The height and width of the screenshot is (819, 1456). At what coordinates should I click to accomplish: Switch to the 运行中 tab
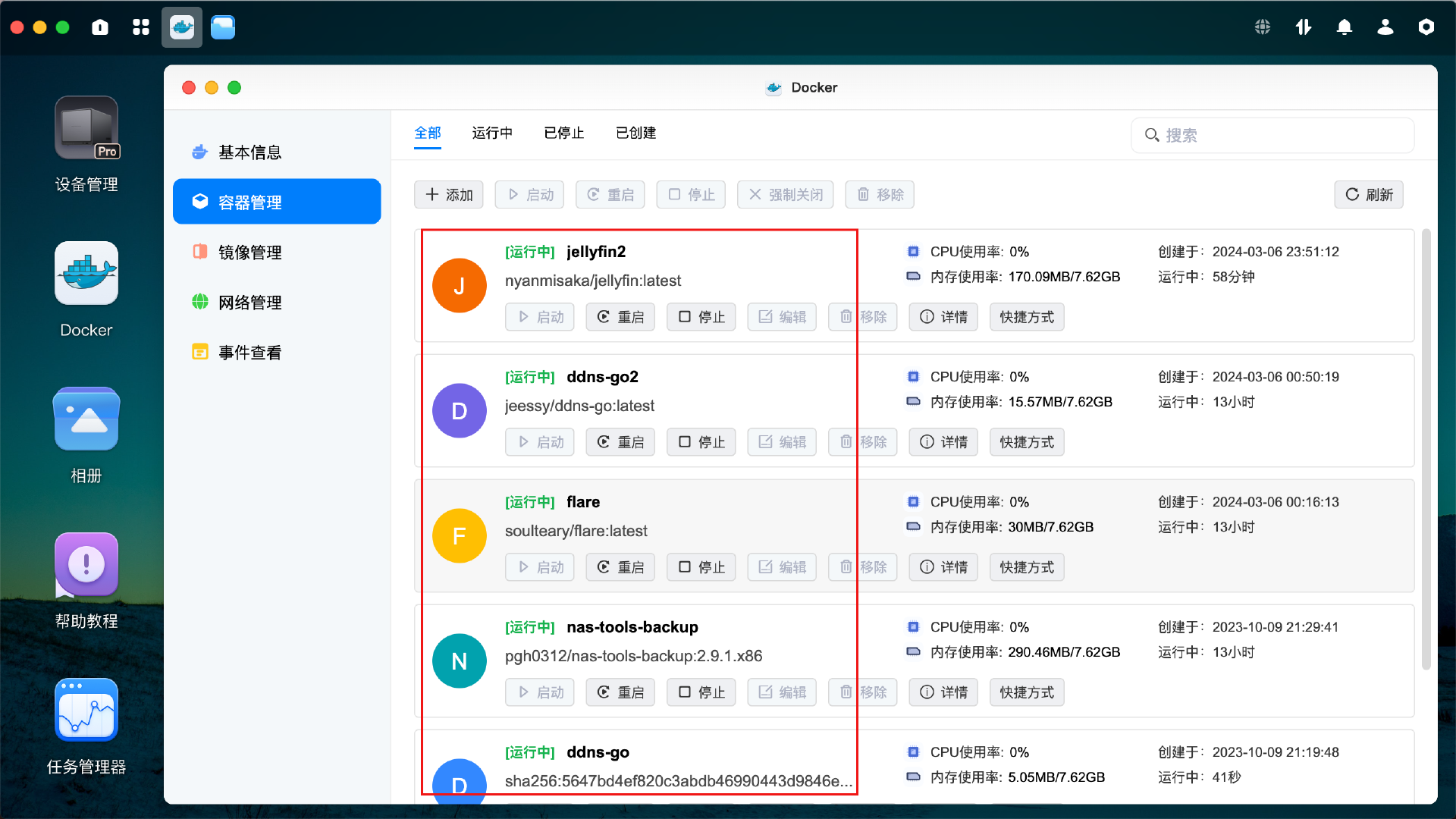point(492,133)
